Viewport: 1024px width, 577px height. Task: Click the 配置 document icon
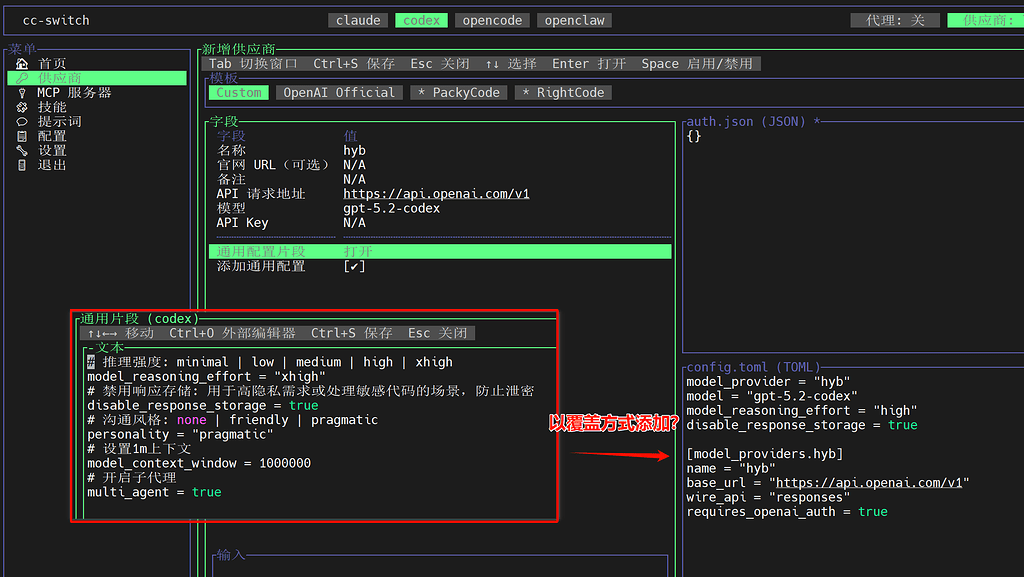22,136
